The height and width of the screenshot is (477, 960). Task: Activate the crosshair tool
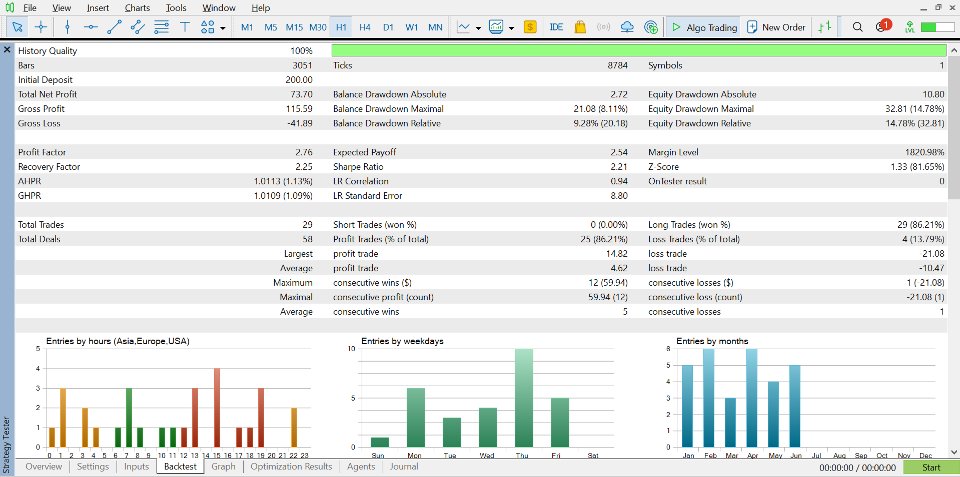[40, 27]
